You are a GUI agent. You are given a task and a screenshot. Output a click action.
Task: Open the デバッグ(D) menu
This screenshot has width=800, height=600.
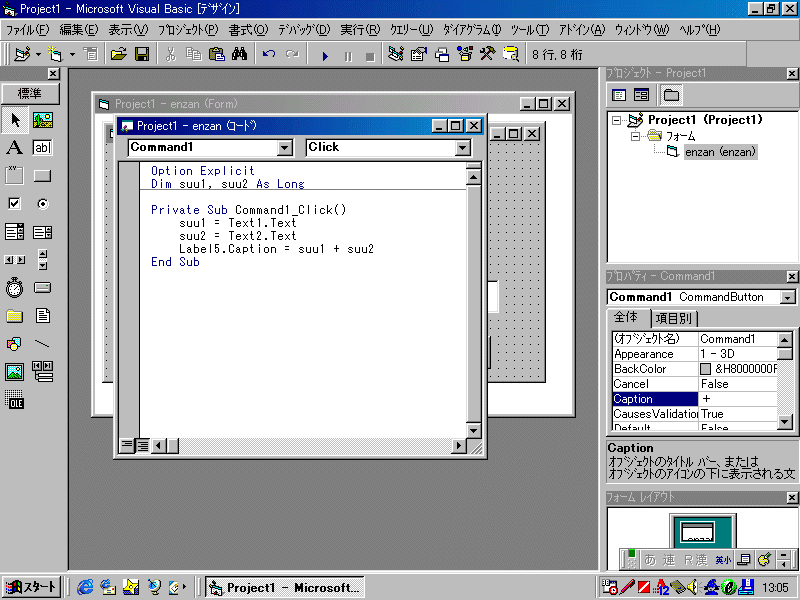coord(304,30)
